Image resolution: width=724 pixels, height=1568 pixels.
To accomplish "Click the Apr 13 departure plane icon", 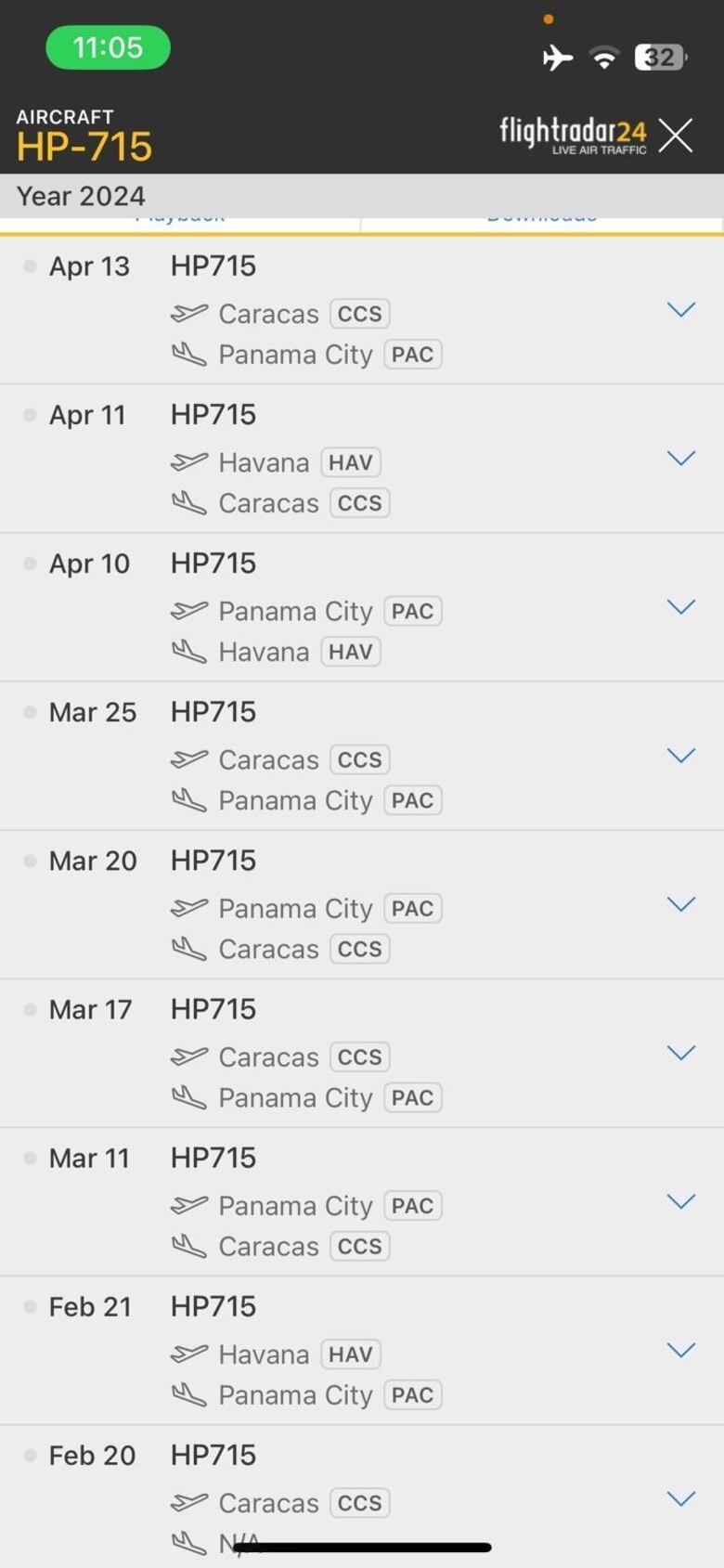I will click(x=189, y=314).
